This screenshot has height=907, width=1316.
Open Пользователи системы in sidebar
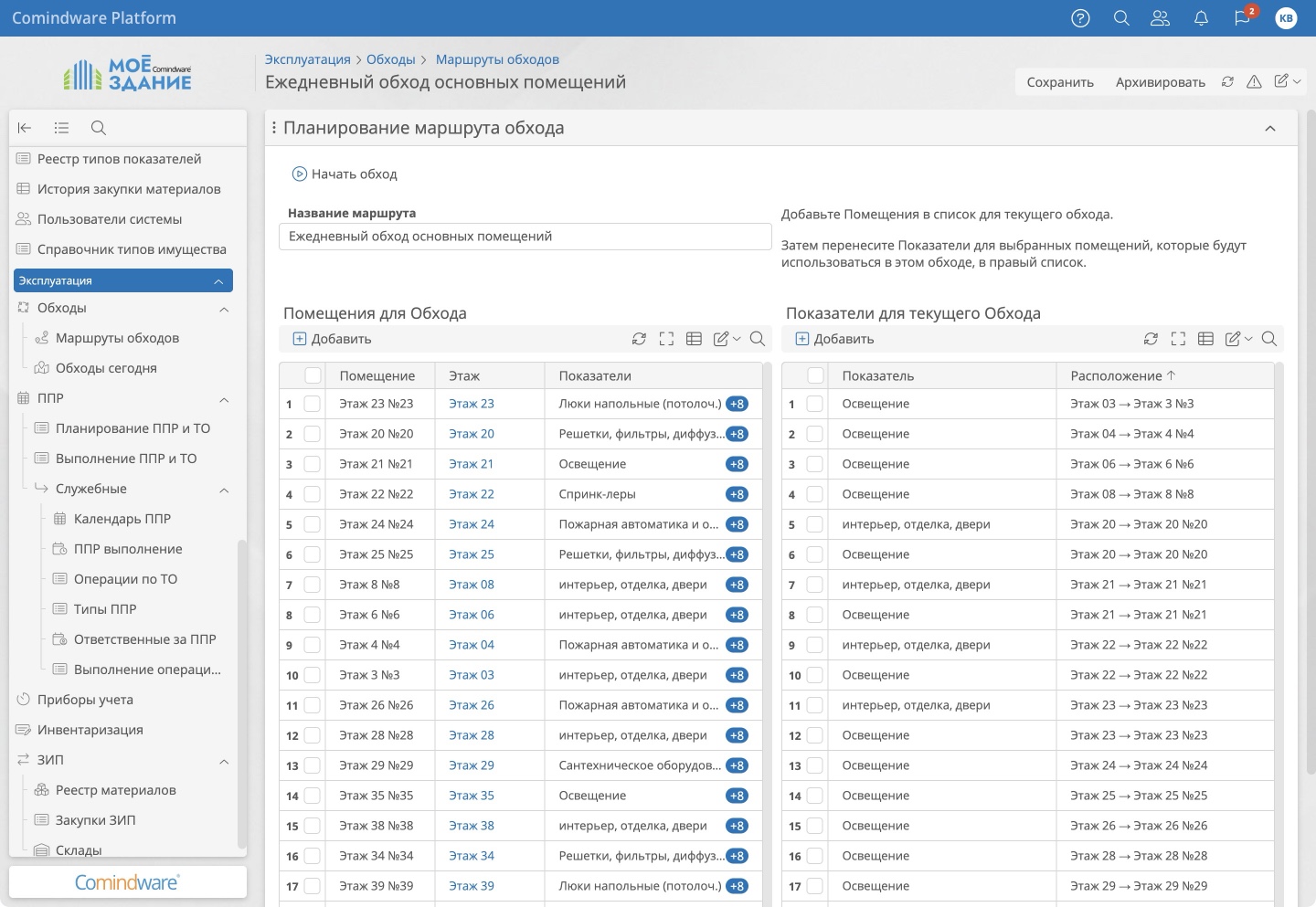coord(110,219)
